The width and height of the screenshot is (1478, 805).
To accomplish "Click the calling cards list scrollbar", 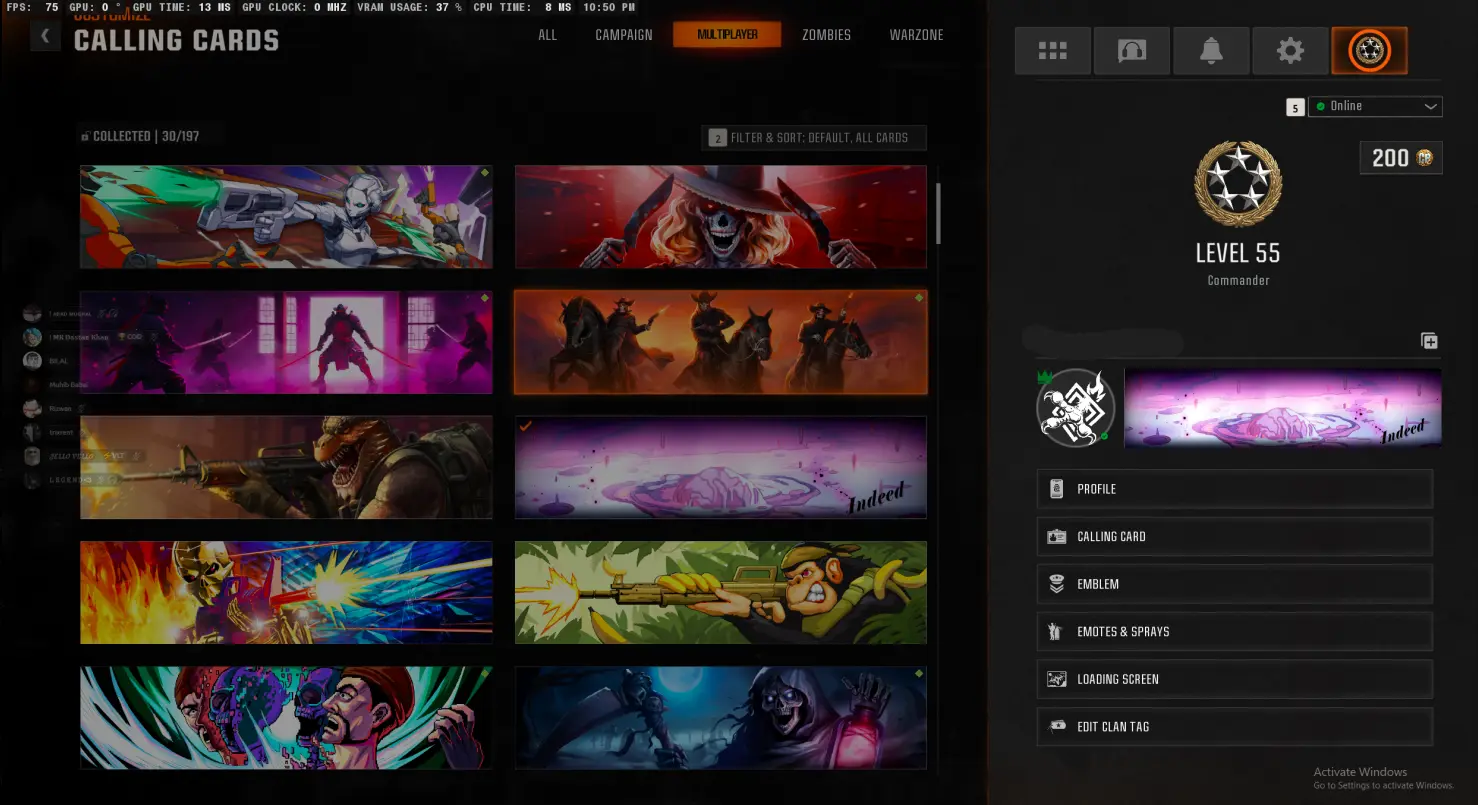I will 938,213.
